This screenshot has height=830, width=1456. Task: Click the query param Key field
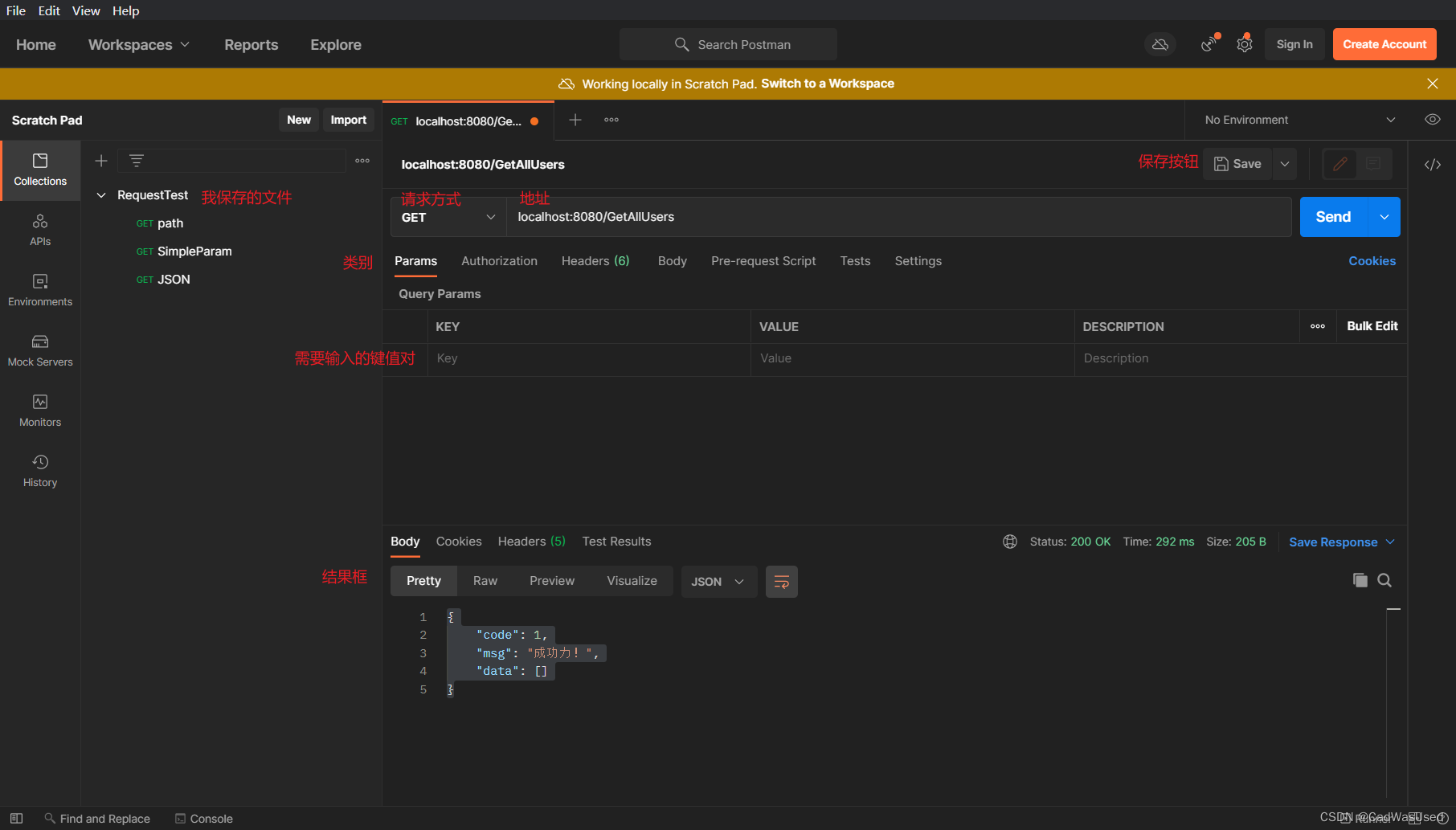589,358
